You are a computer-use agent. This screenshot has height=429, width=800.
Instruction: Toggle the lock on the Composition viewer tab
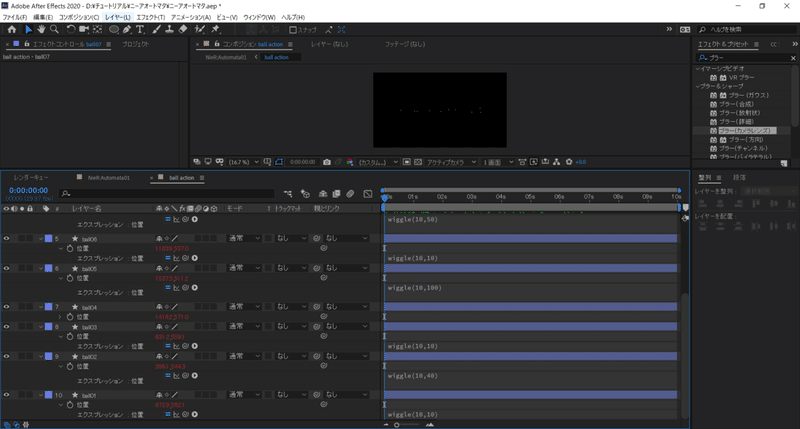(x=217, y=44)
